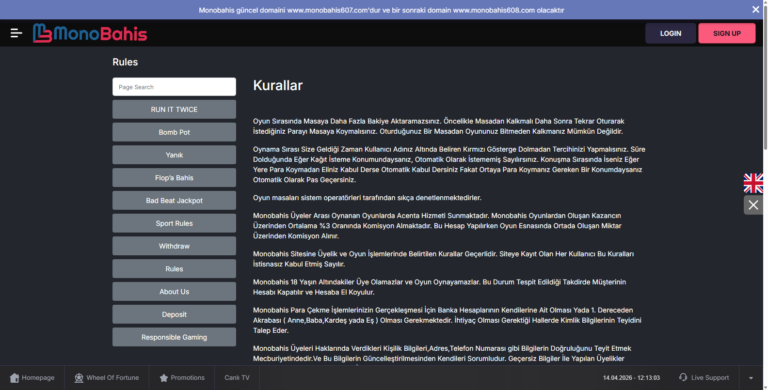Click the Rules page title text

(x=125, y=62)
